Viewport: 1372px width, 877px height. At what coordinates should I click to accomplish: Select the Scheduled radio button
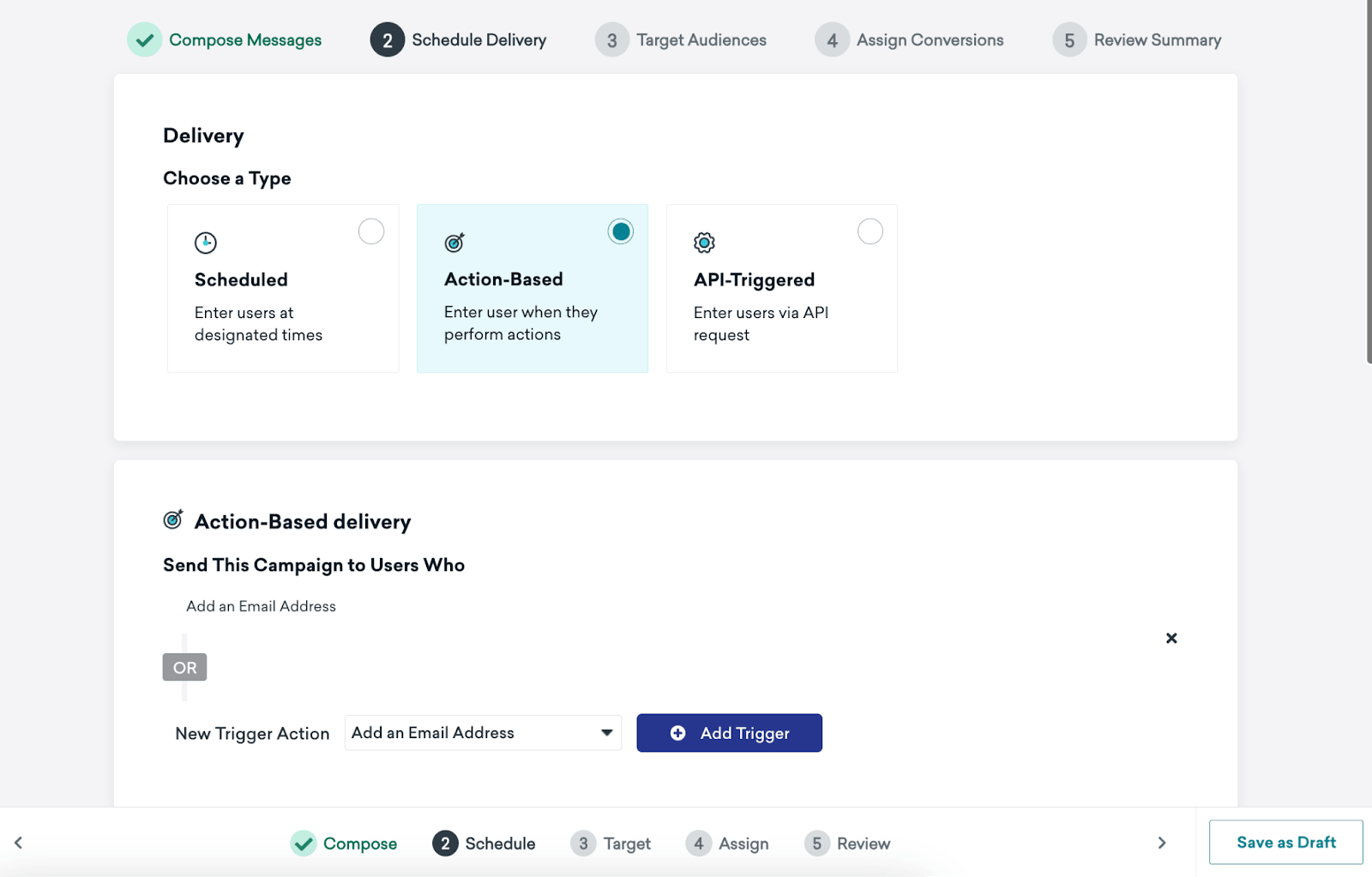(x=371, y=231)
